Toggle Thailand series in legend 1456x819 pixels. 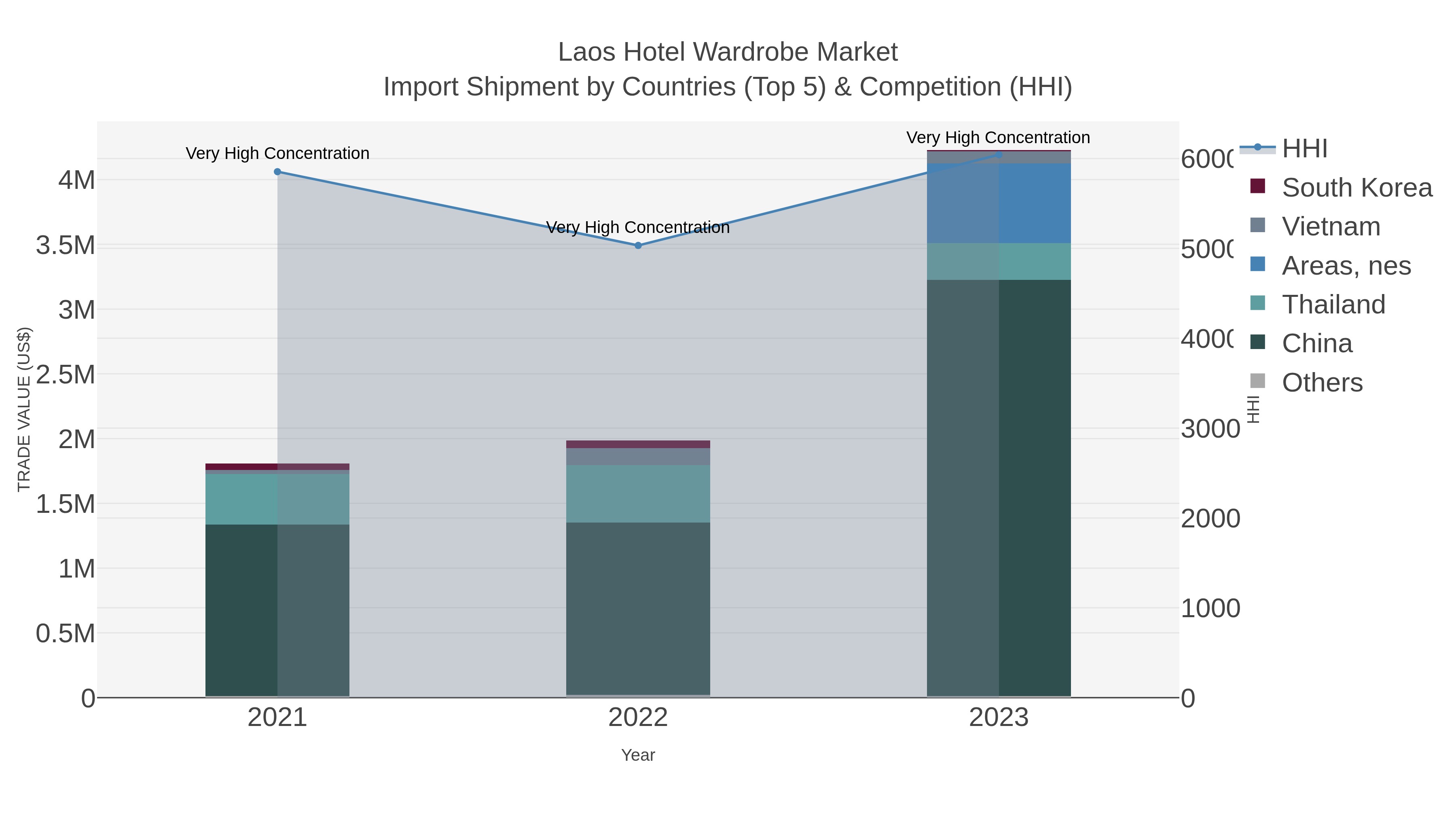tap(1318, 305)
